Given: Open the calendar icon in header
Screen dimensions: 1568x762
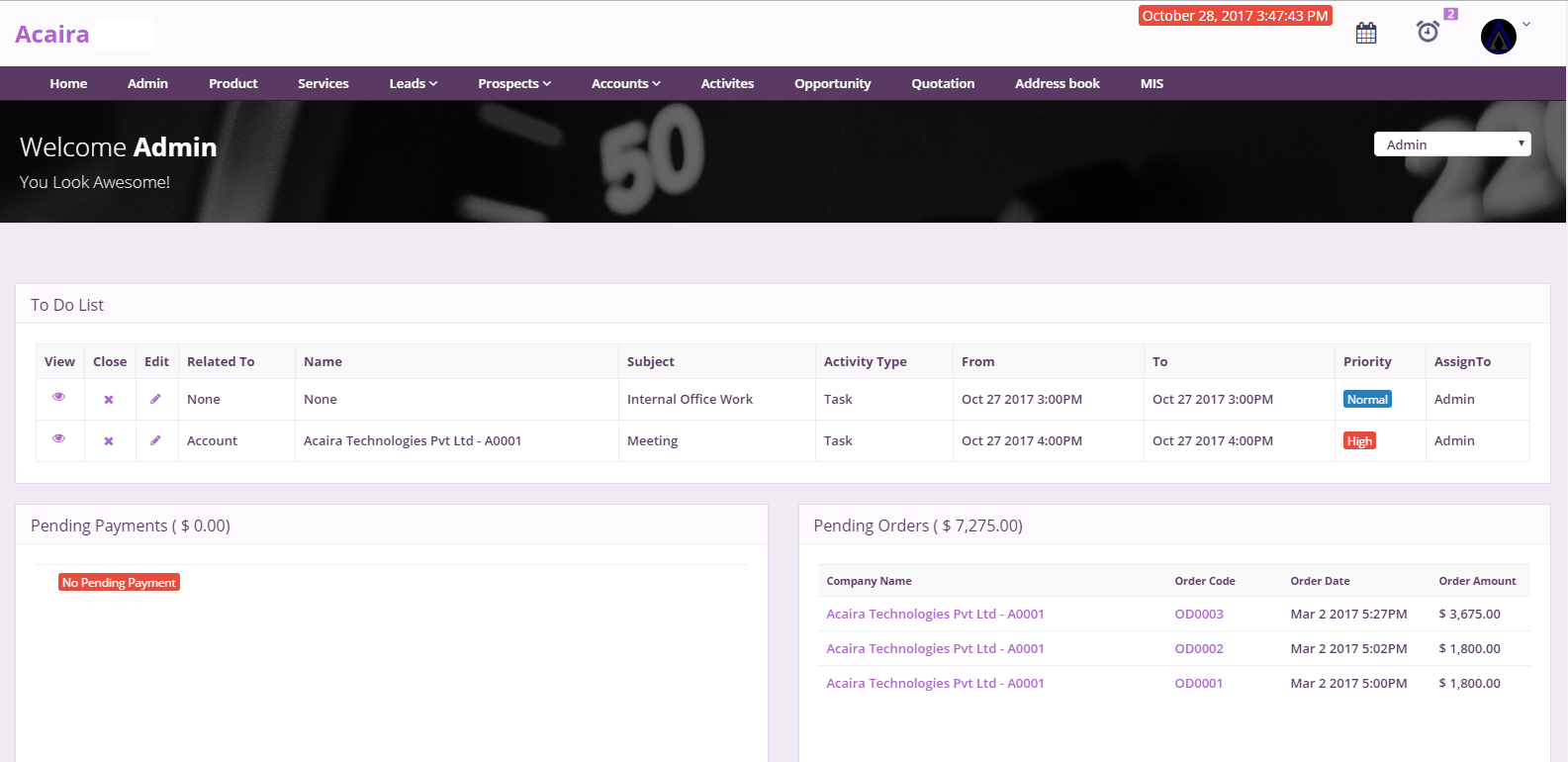Looking at the screenshot, I should click(1366, 34).
